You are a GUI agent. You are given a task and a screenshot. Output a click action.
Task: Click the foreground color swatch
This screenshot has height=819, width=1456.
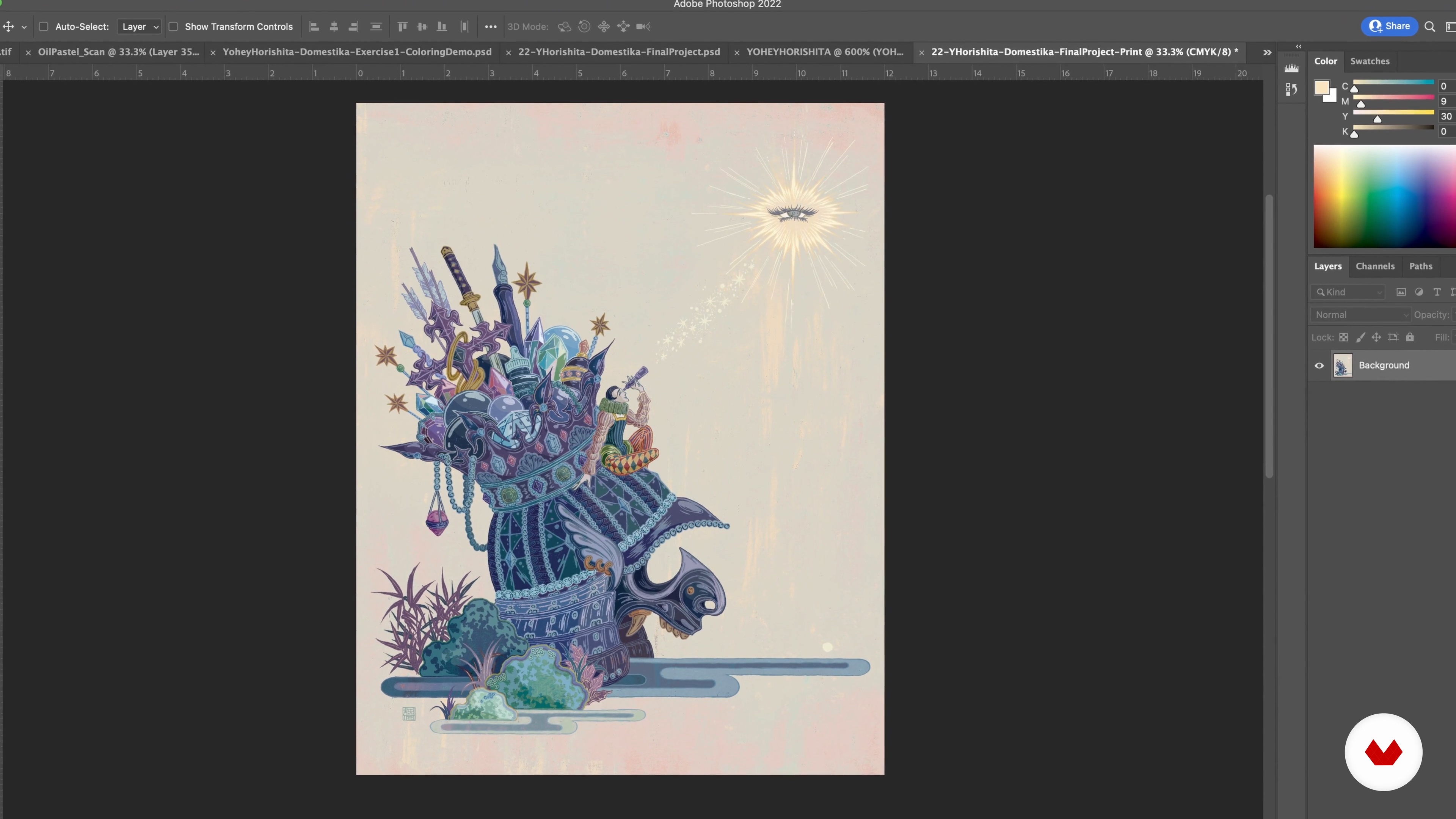pyautogui.click(x=1321, y=88)
